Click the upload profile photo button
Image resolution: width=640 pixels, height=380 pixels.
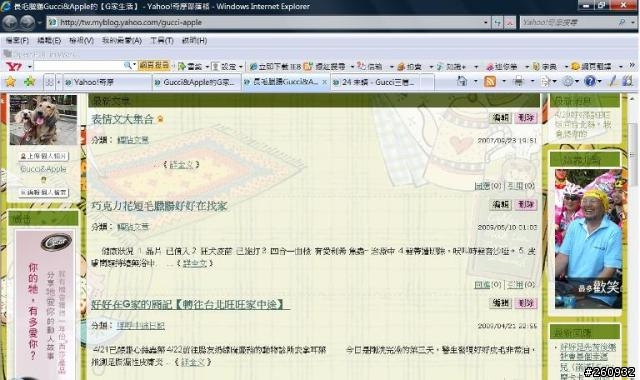coord(43,156)
